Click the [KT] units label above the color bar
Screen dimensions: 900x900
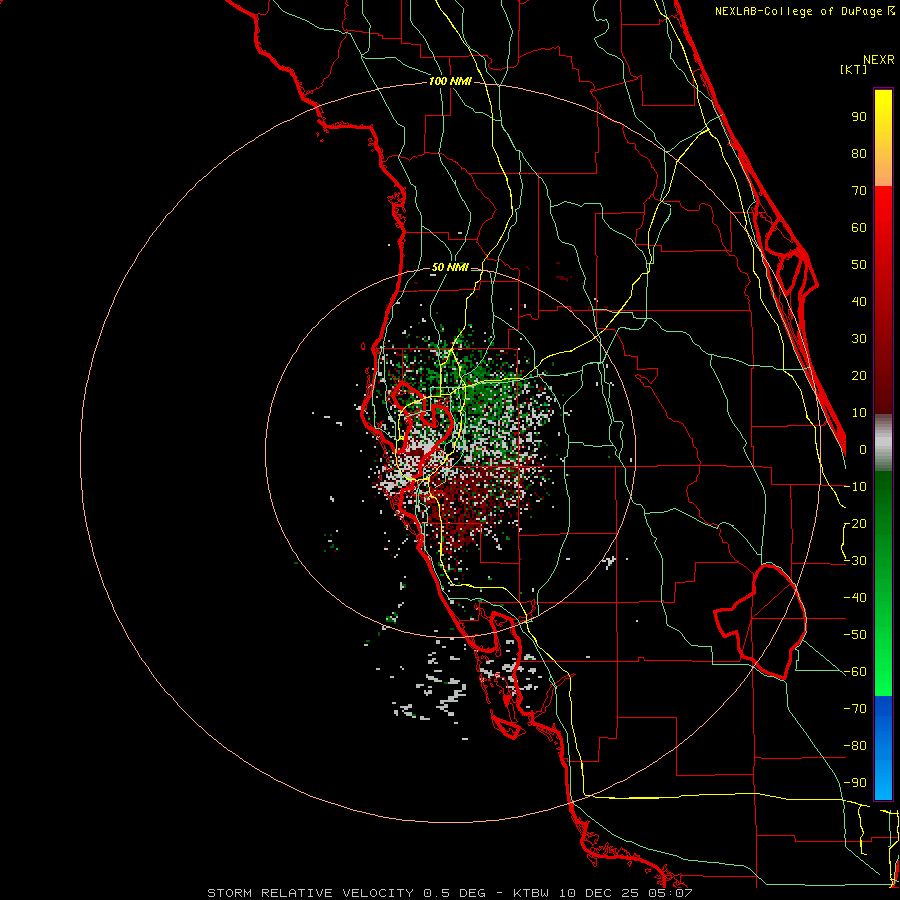[854, 69]
